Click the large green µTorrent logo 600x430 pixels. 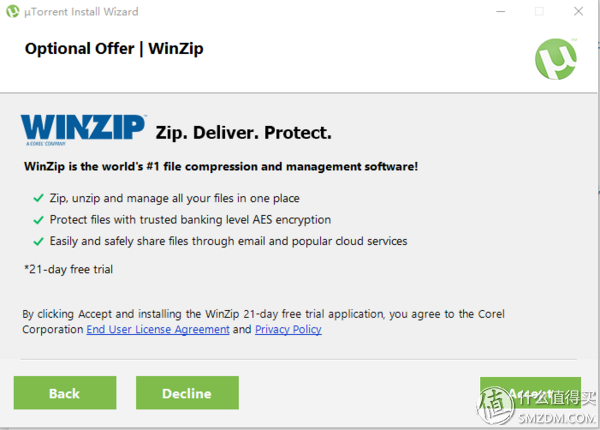coord(555,59)
